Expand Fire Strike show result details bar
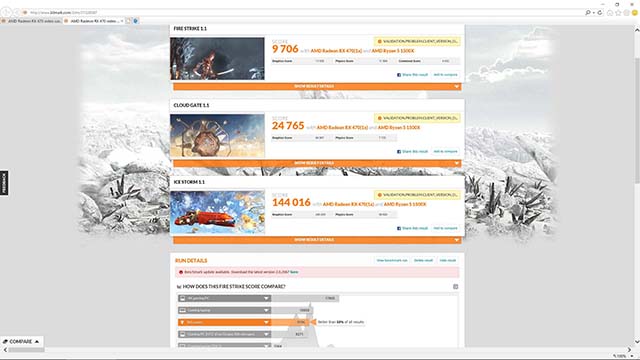 (317, 87)
